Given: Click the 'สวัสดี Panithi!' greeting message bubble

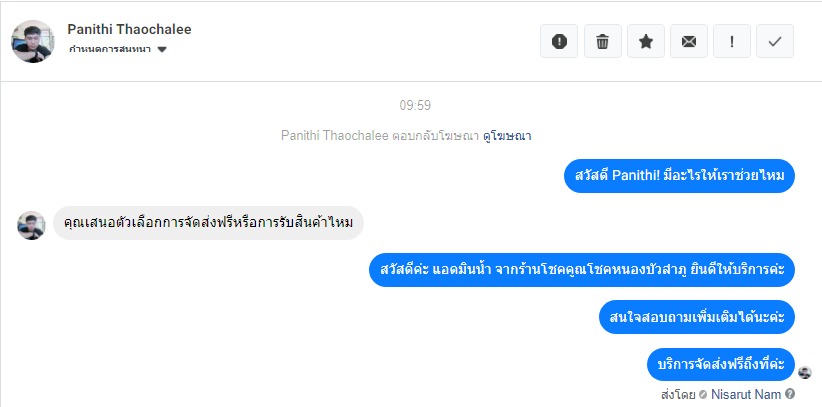Looking at the screenshot, I should tap(679, 175).
